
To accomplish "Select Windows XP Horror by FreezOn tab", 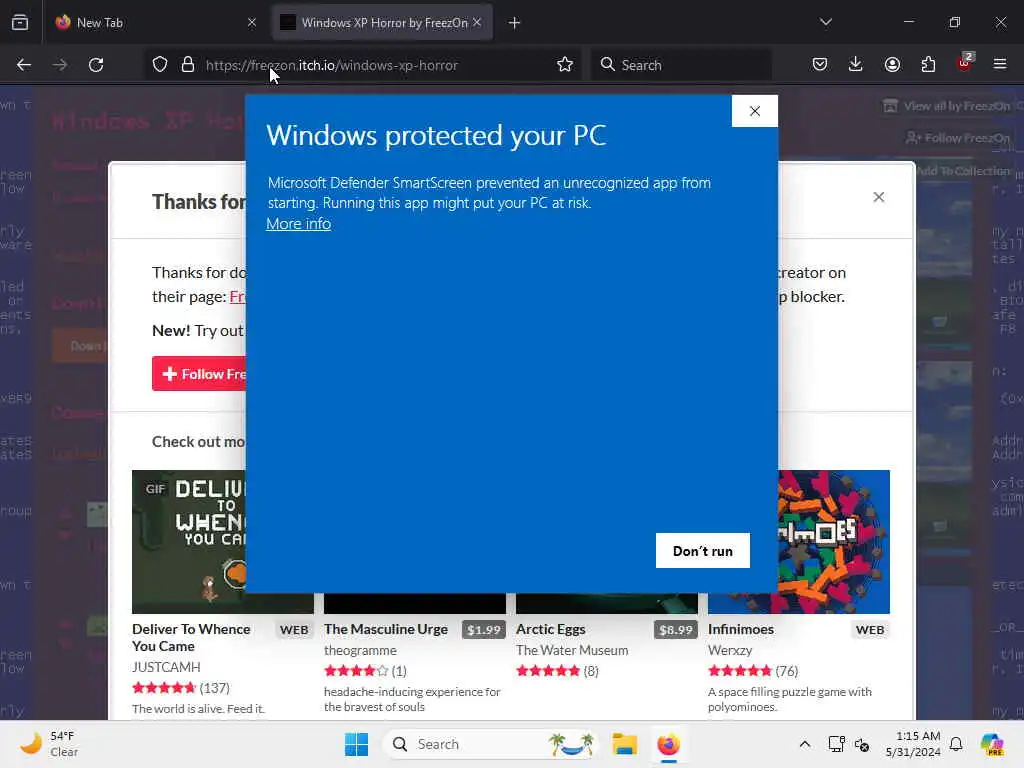I will [383, 22].
